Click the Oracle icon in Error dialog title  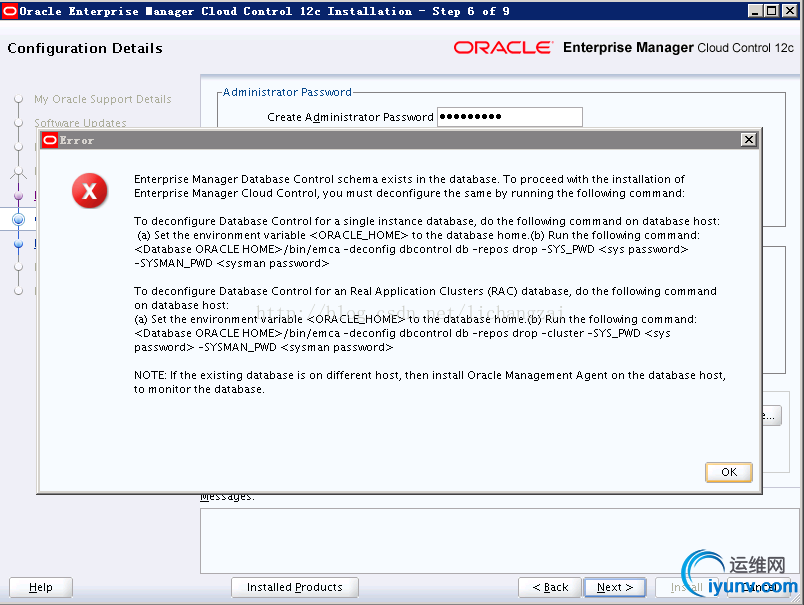pos(50,140)
